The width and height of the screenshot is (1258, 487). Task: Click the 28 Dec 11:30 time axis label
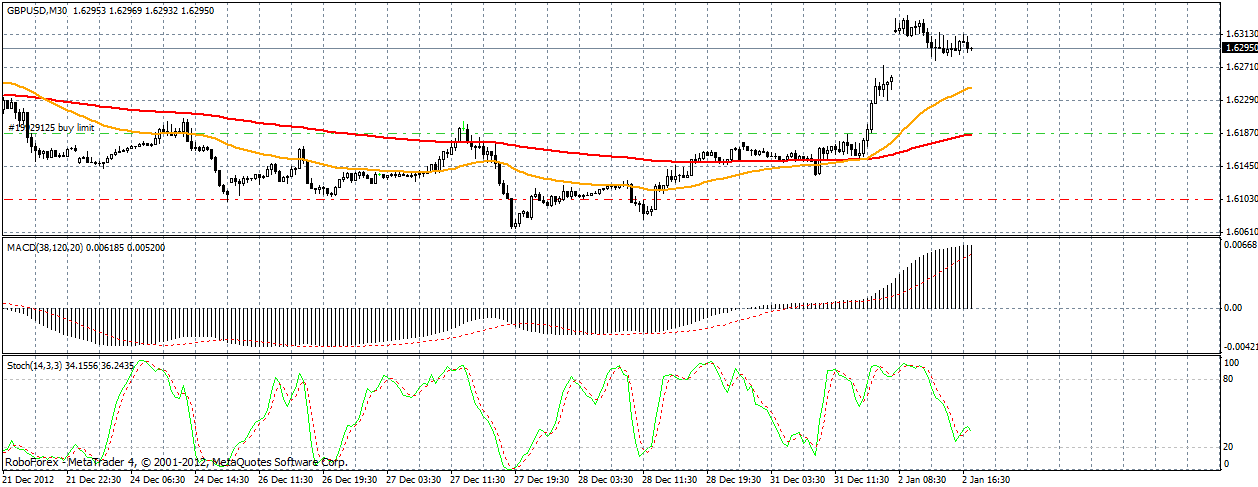pos(672,480)
